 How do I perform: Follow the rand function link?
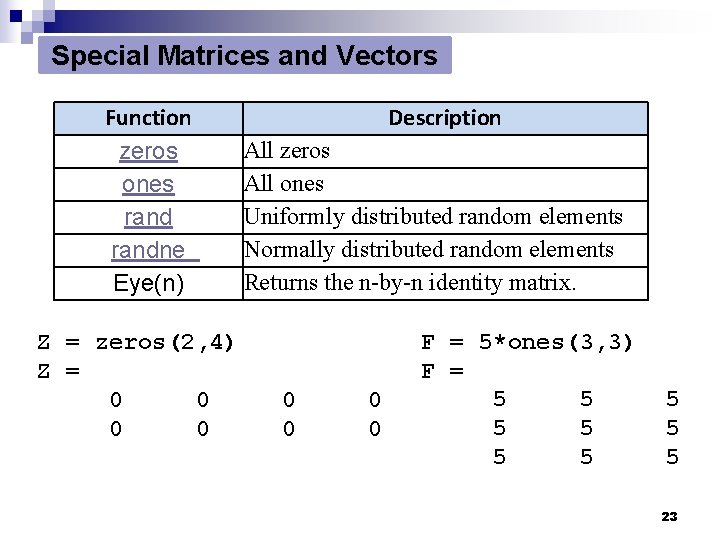tap(148, 217)
